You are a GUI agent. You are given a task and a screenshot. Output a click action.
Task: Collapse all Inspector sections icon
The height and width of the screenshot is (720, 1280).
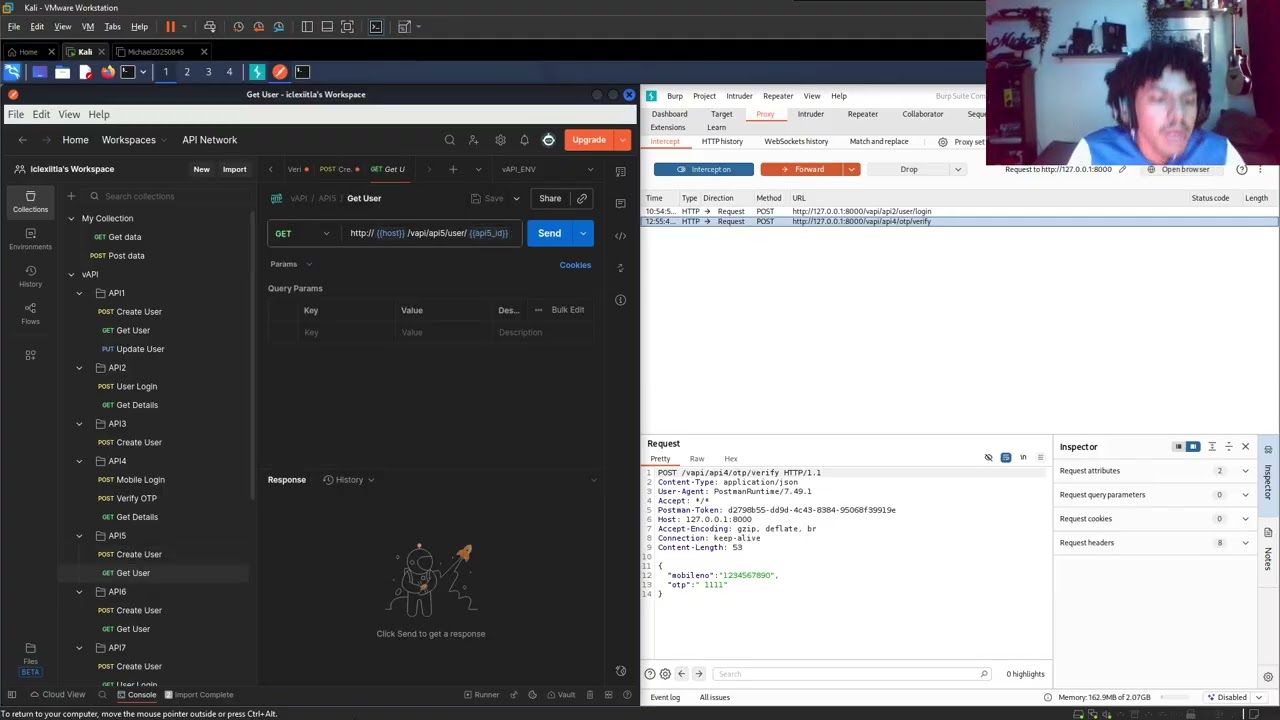[x=1229, y=447]
